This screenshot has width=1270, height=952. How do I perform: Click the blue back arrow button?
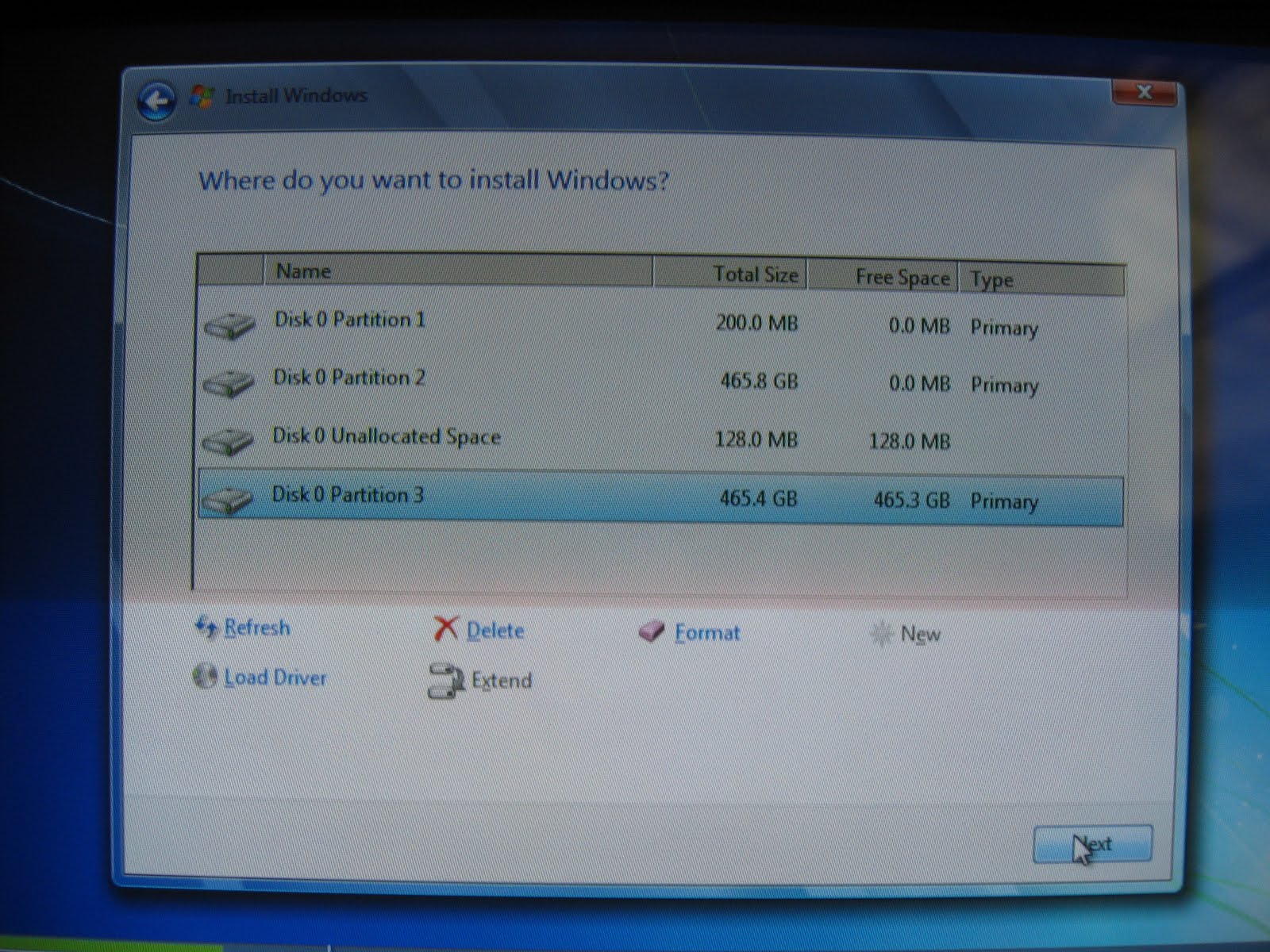[x=156, y=101]
